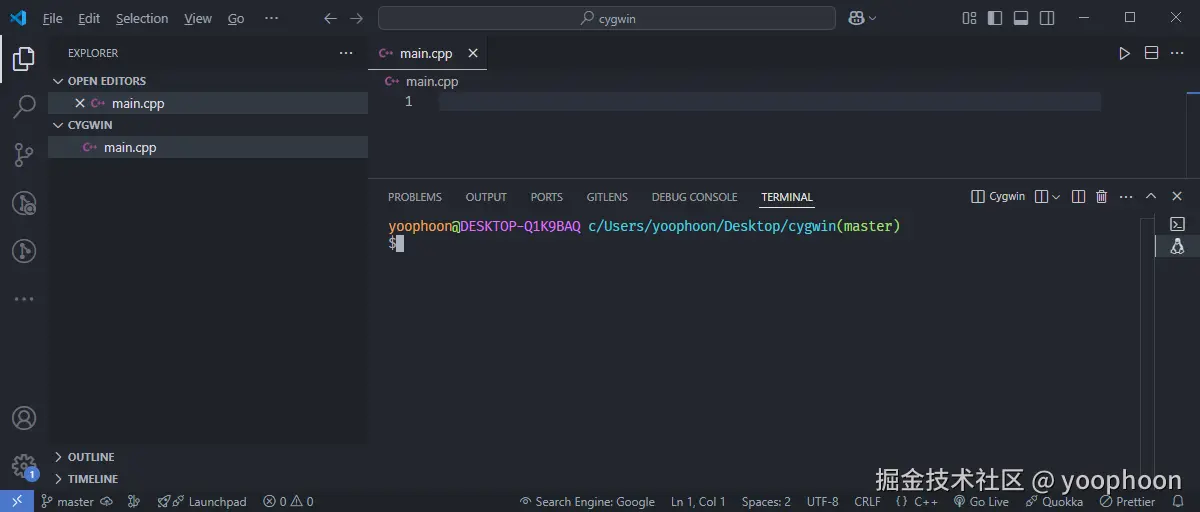Click Go Live in status bar
The height and width of the screenshot is (512, 1200).
tap(981, 501)
